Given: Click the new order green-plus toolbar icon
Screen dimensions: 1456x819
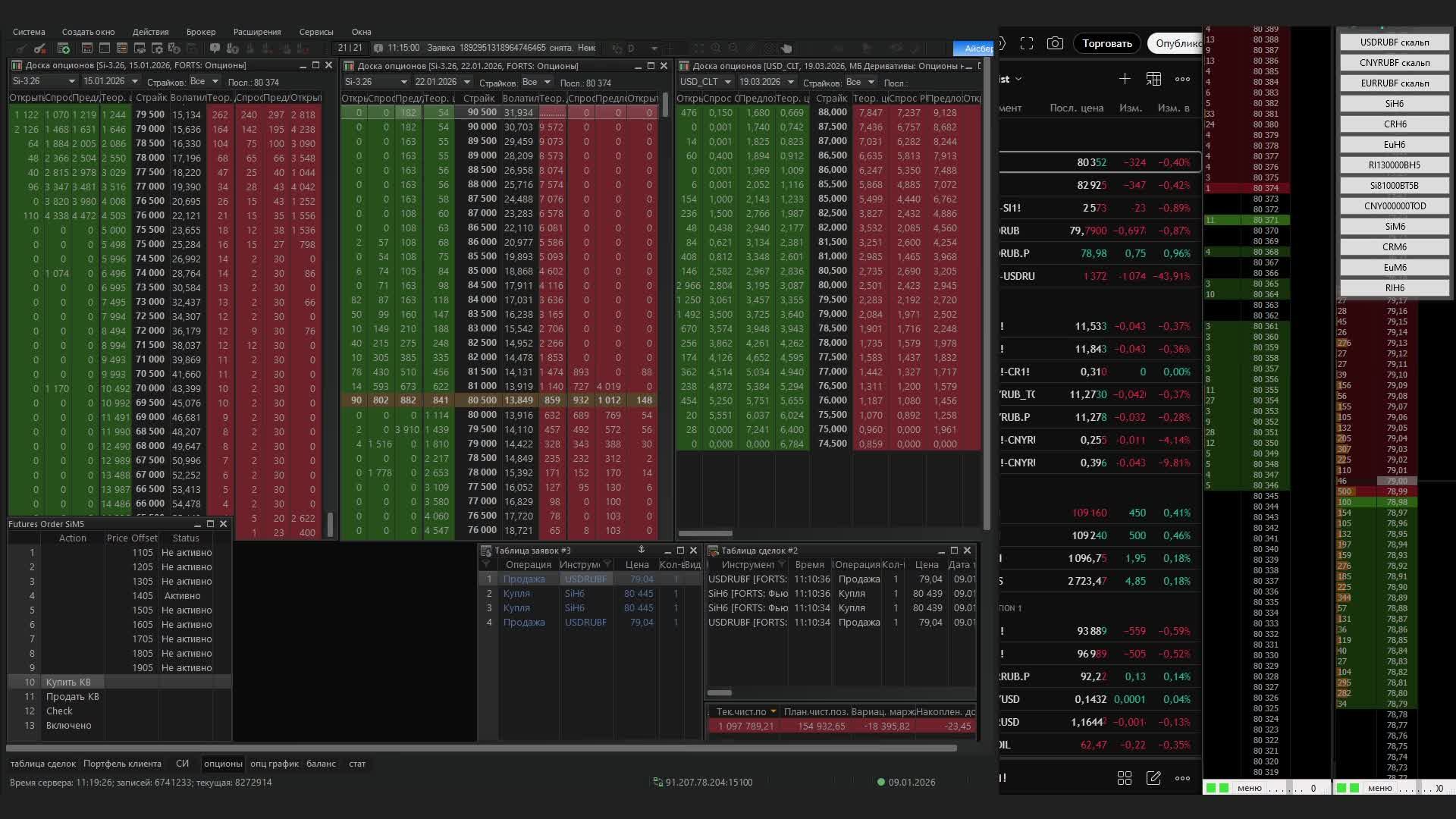Looking at the screenshot, I should (x=64, y=49).
